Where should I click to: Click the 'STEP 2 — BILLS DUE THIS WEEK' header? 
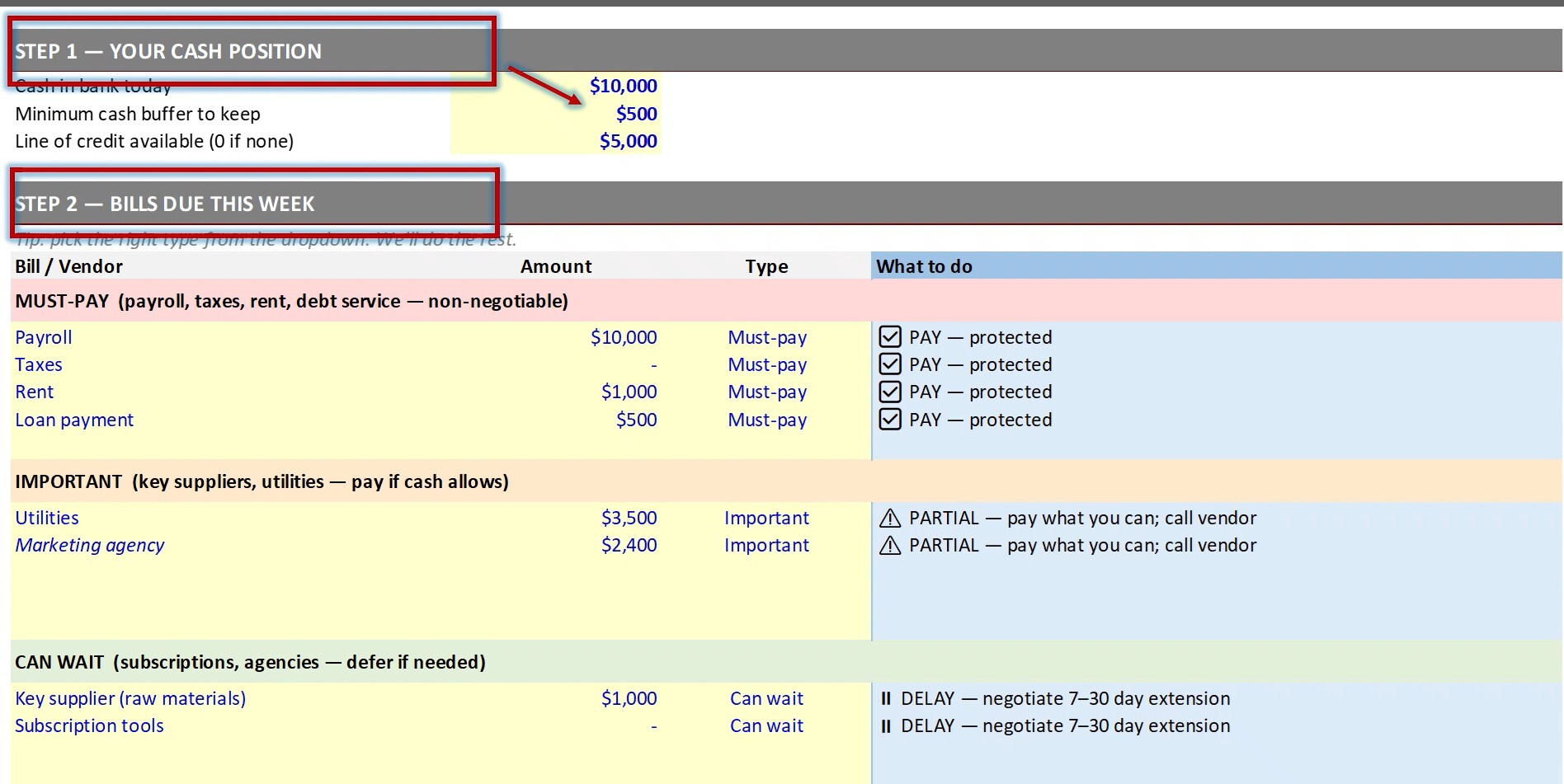165,204
